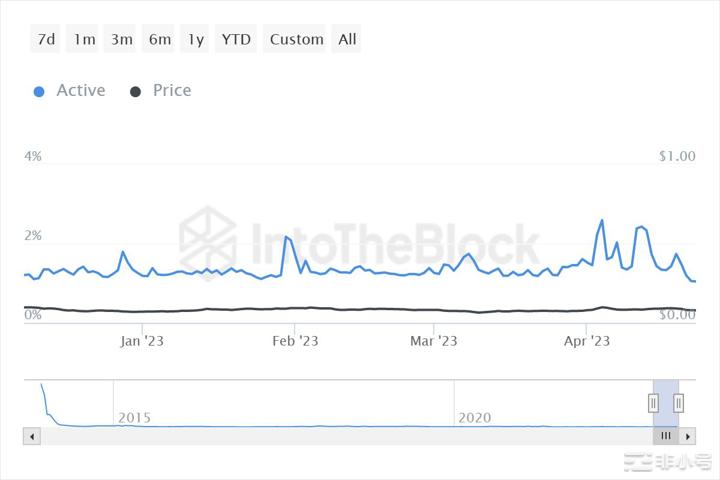Select the 7d time range
Image resolution: width=720 pixels, height=480 pixels.
coord(47,39)
